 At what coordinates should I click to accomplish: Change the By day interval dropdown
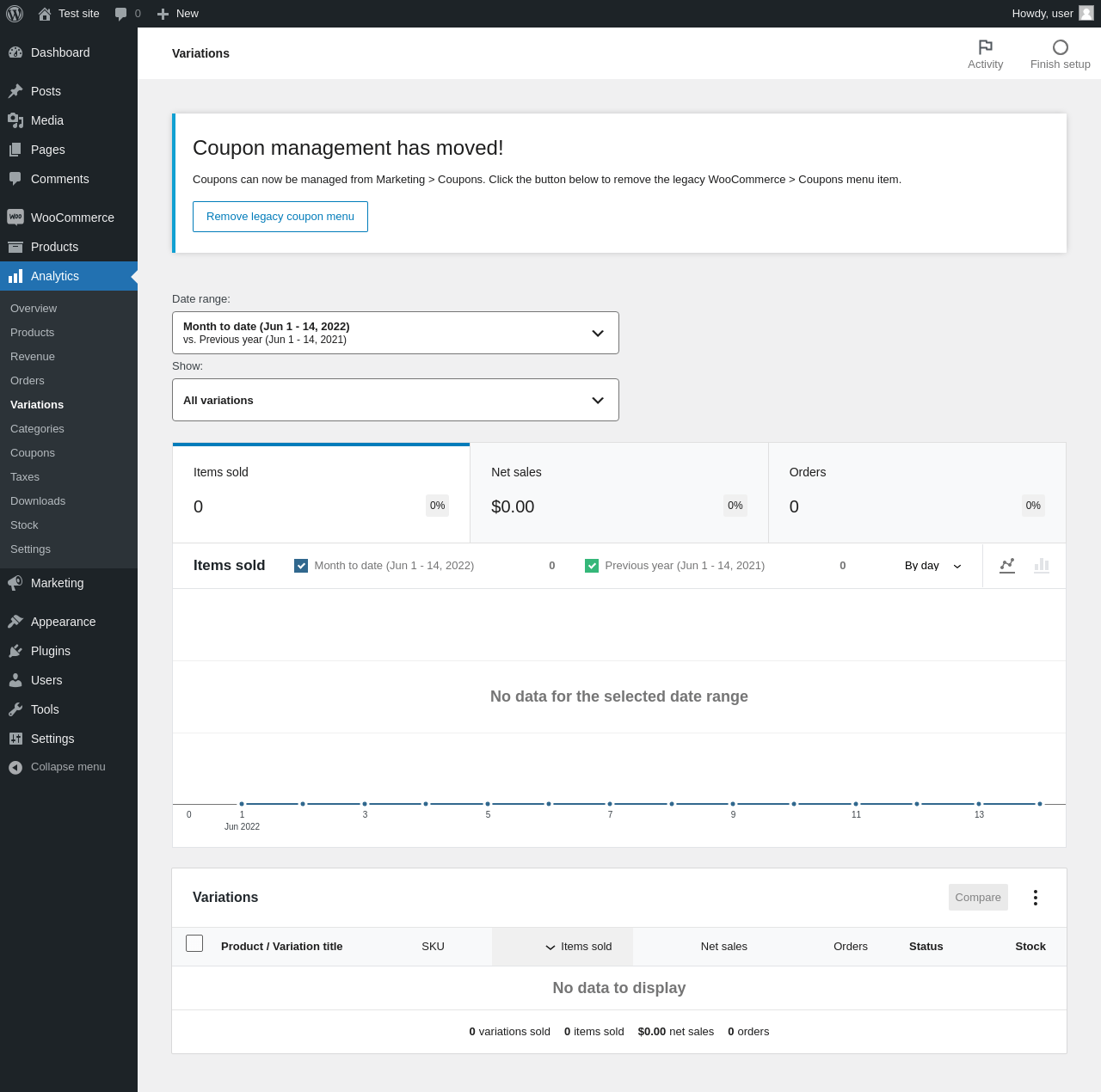click(933, 566)
